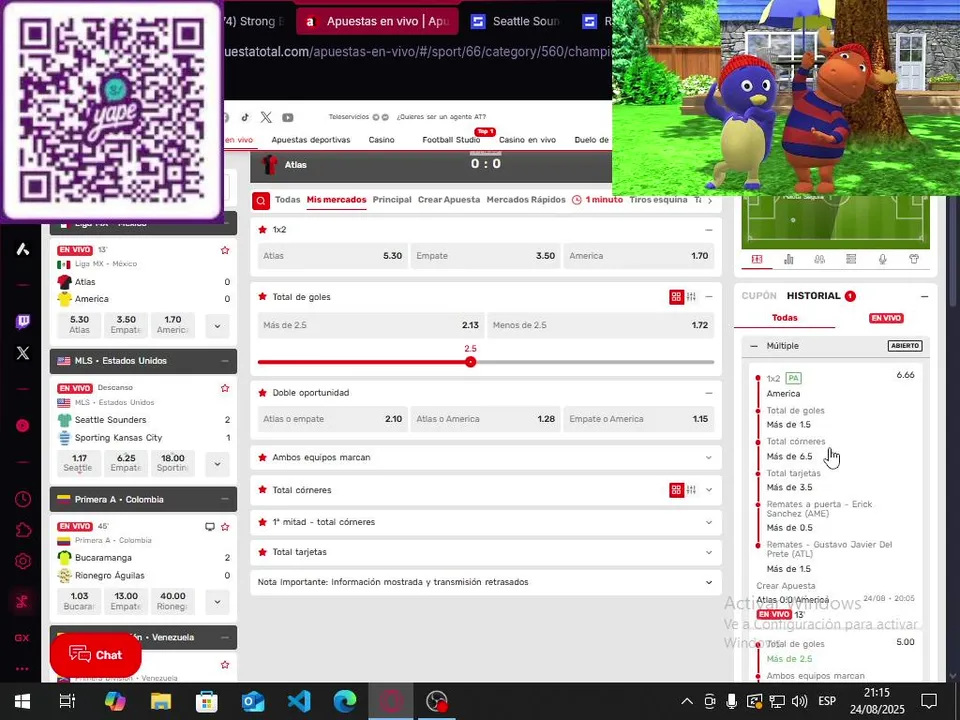Switch Total córneres to grid view
Image resolution: width=960 pixels, height=720 pixels.
pos(676,490)
